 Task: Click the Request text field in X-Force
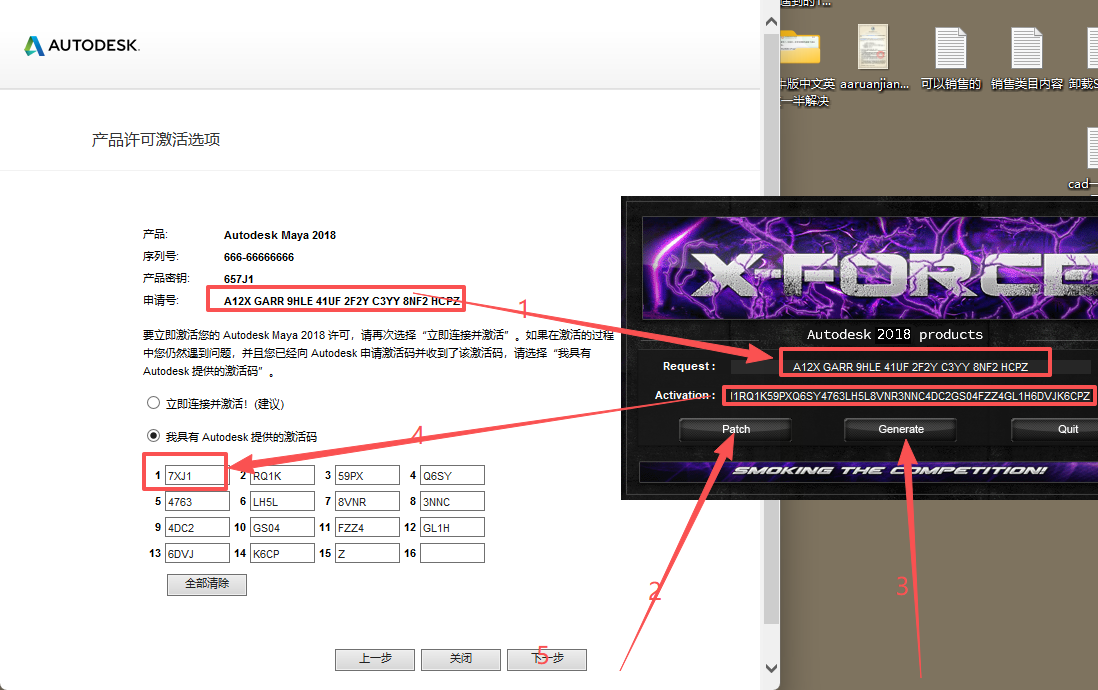pos(910,366)
